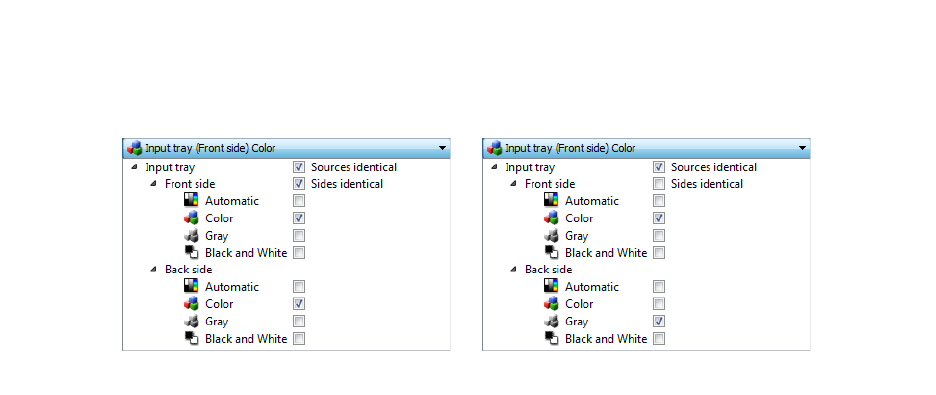Open the right Input tray Color dropdown arrow

[x=802, y=148]
